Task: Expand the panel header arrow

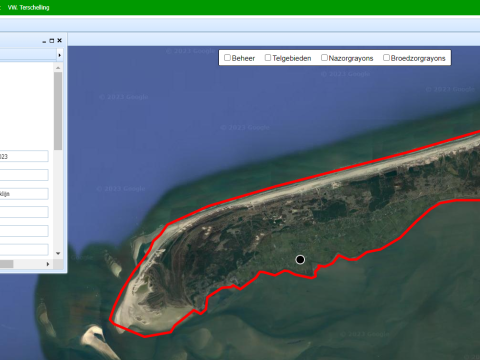Action: click(x=60, y=55)
